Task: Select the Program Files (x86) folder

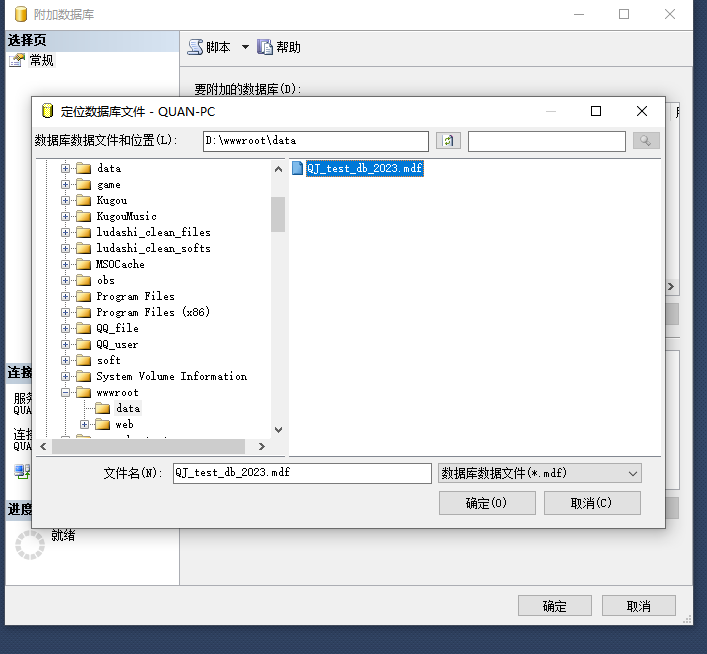Action: pos(153,312)
